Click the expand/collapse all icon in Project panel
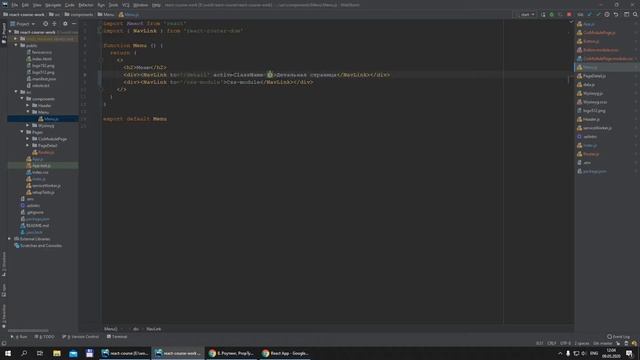Screen dimensions: 640x360 [54, 24]
